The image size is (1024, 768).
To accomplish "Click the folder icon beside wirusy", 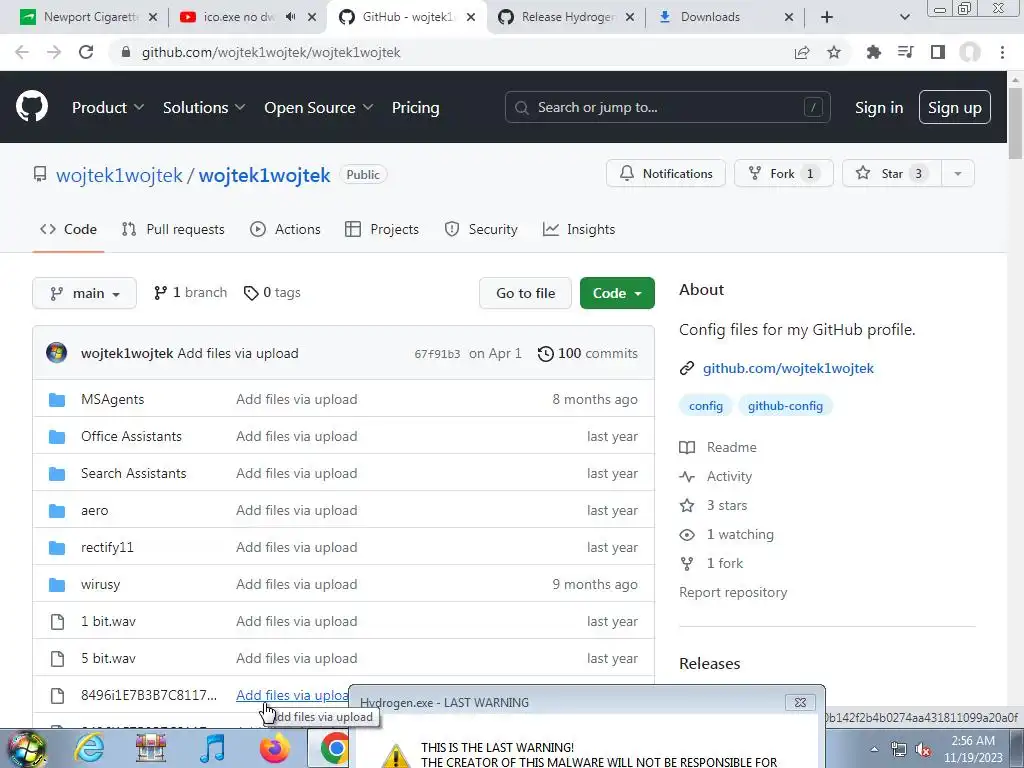I will tap(57, 584).
